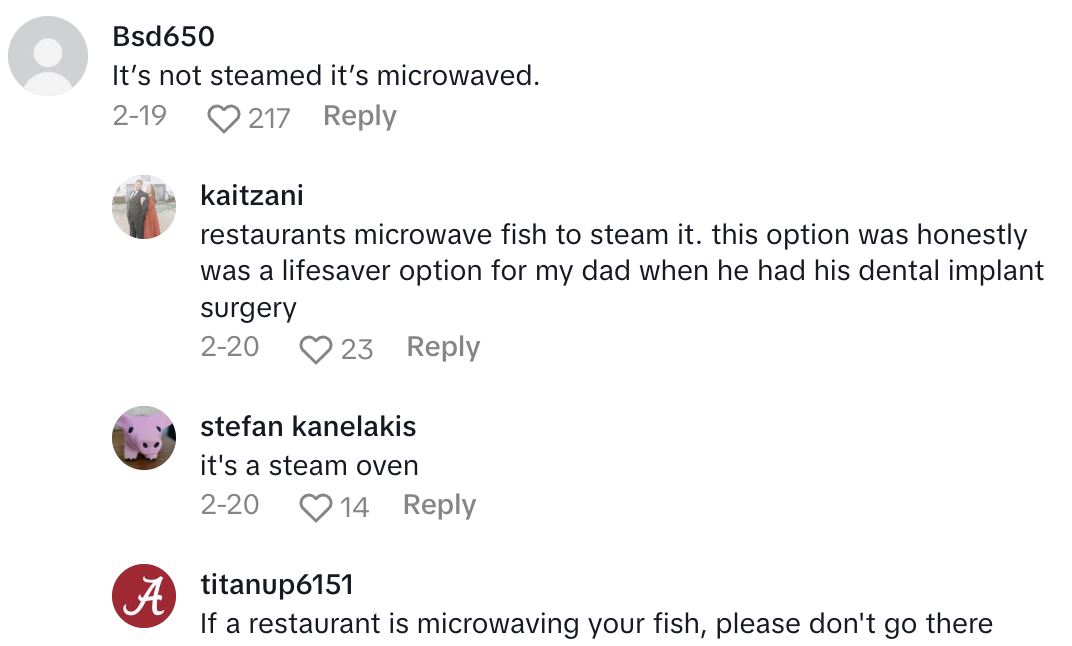Go to stefan kanelakis username link
Image resolution: width=1072 pixels, height=646 pixels.
[308, 427]
